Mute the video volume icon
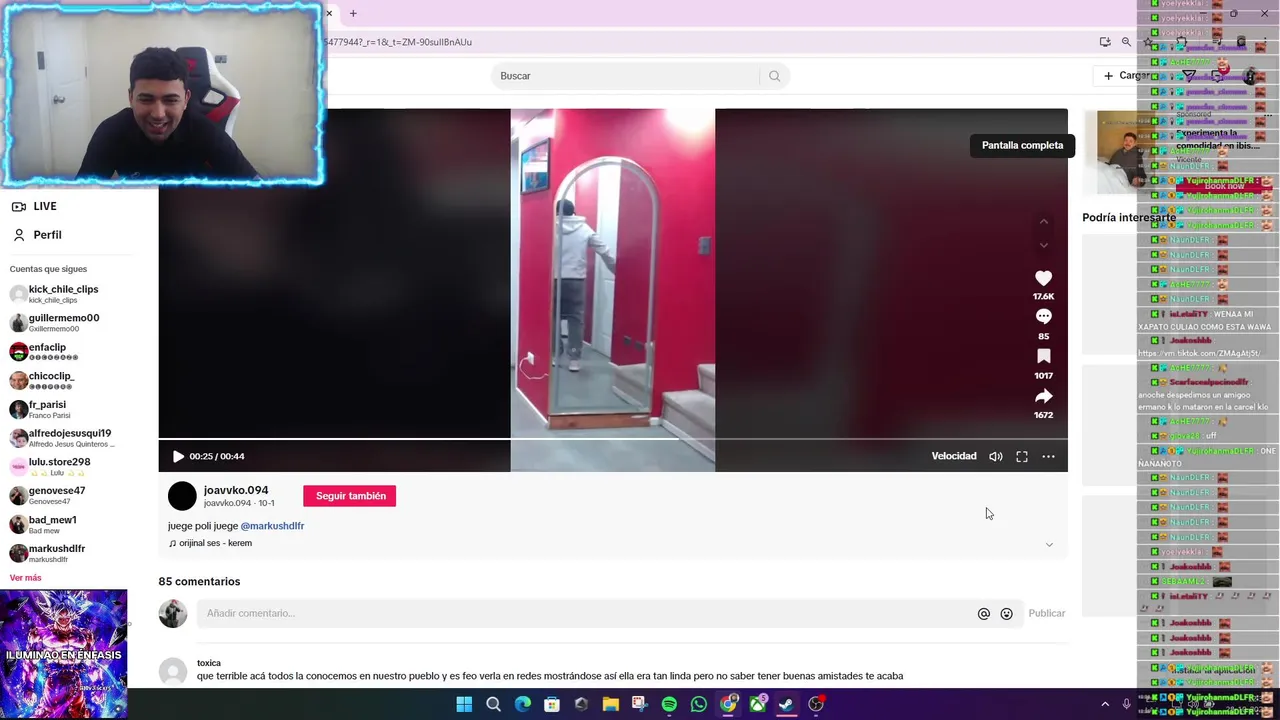 pyautogui.click(x=995, y=456)
